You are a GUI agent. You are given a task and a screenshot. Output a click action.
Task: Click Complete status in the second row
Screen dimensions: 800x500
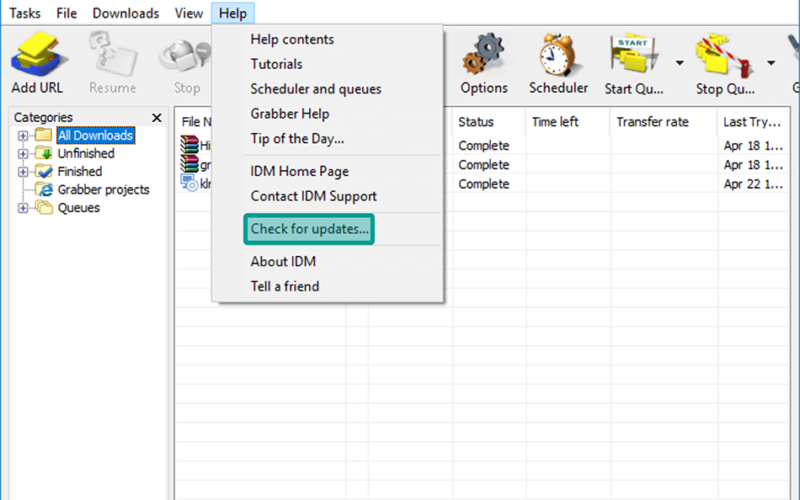(x=484, y=165)
